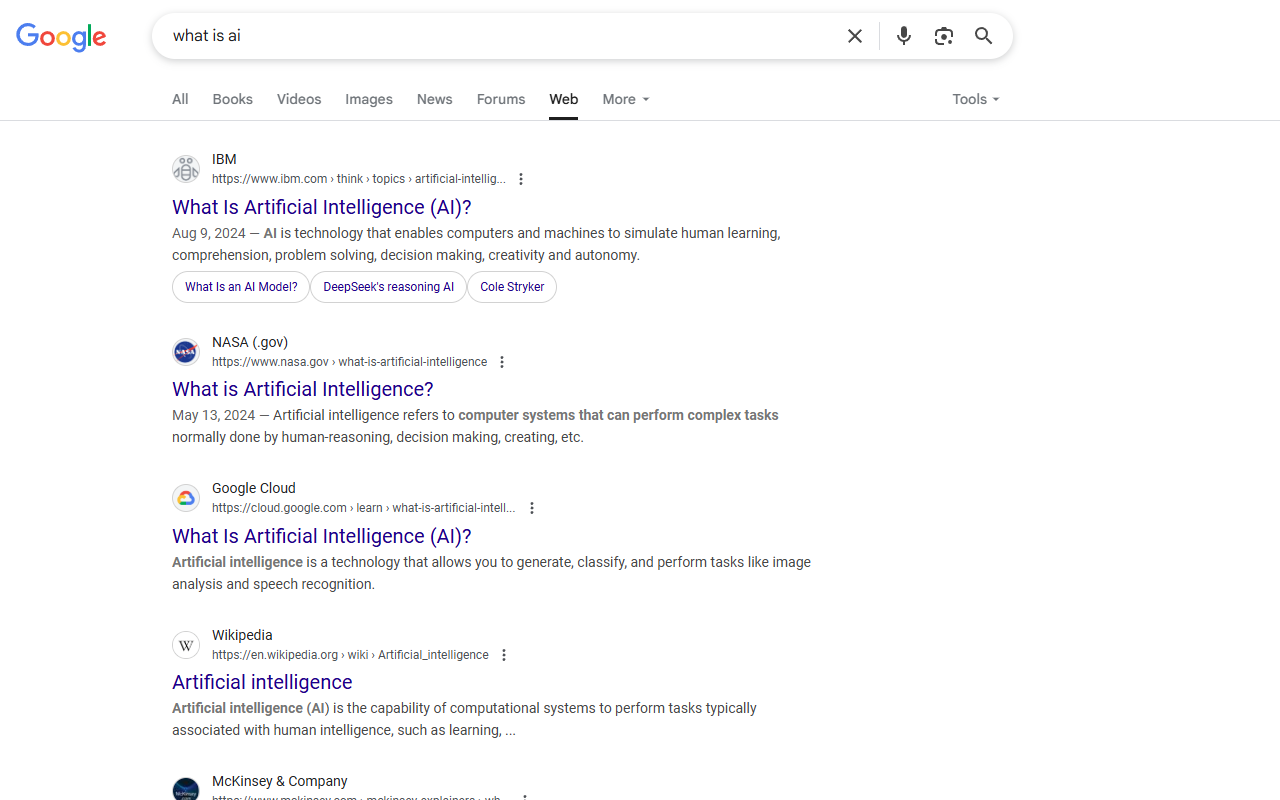Open the Tools dropdown
This screenshot has width=1280, height=800.
975,99
